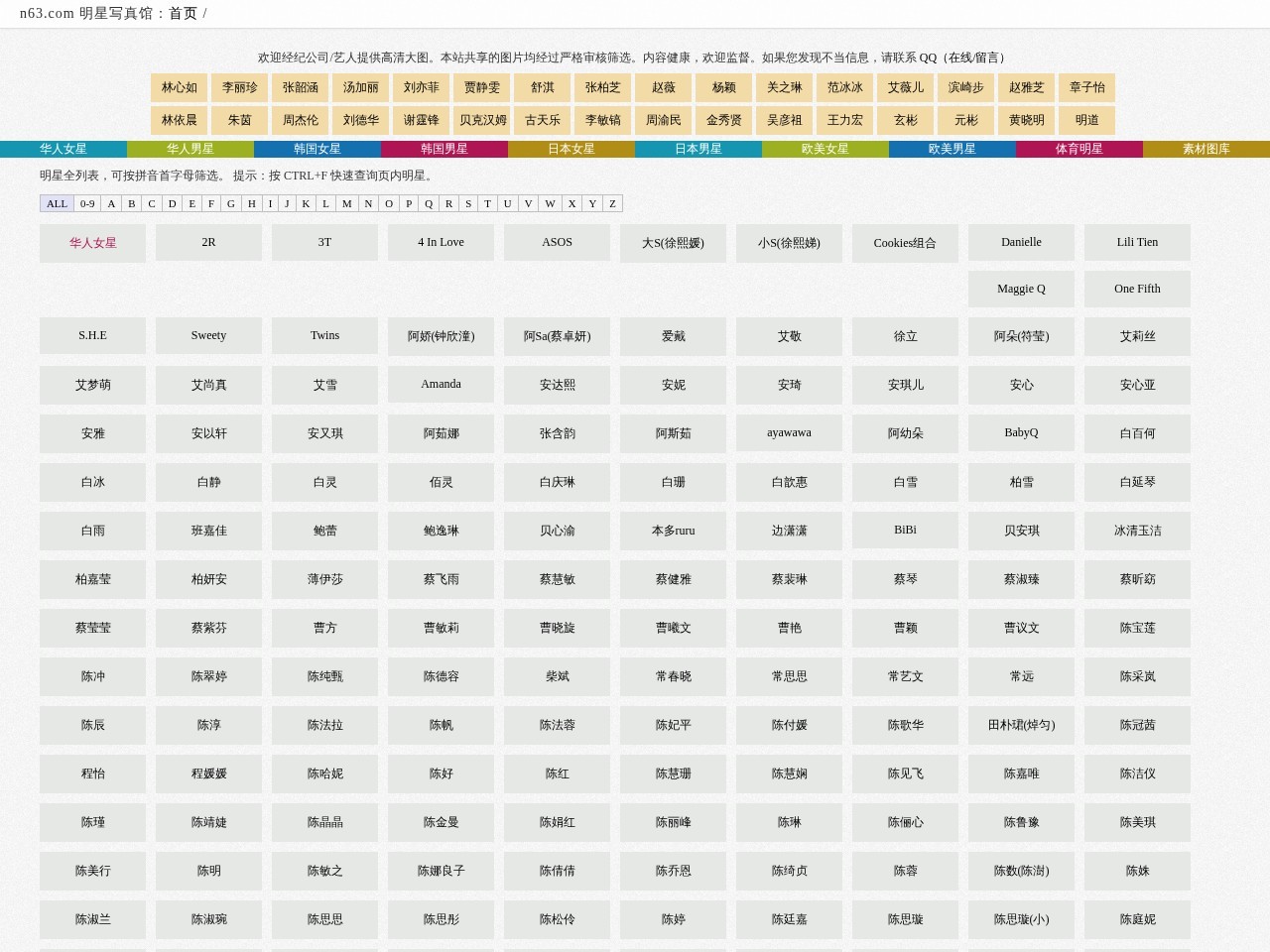The height and width of the screenshot is (952, 1270).
Task: Select the 韩国女星 category tab
Action: (x=317, y=149)
